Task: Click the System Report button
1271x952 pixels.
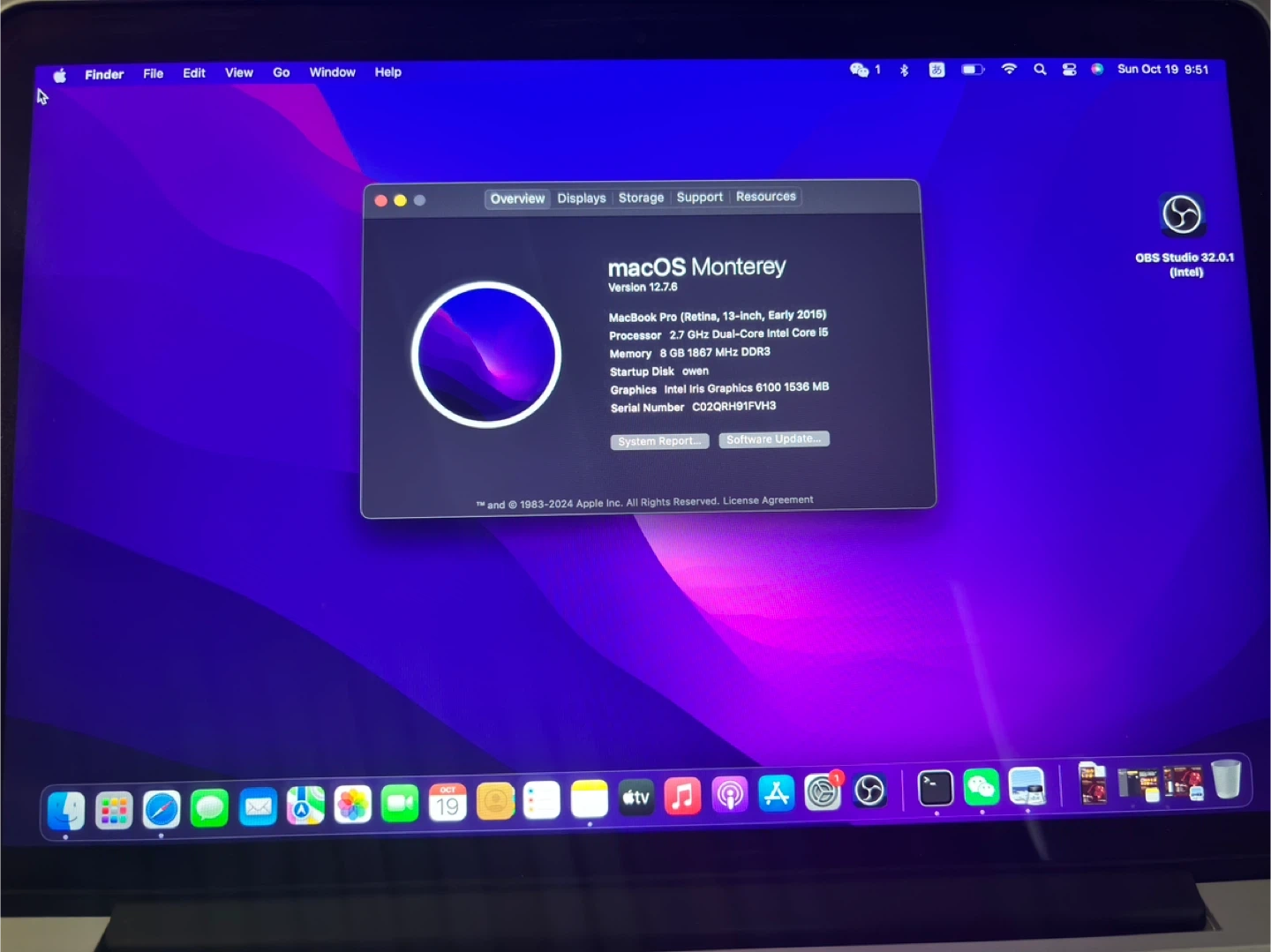Action: click(x=659, y=441)
